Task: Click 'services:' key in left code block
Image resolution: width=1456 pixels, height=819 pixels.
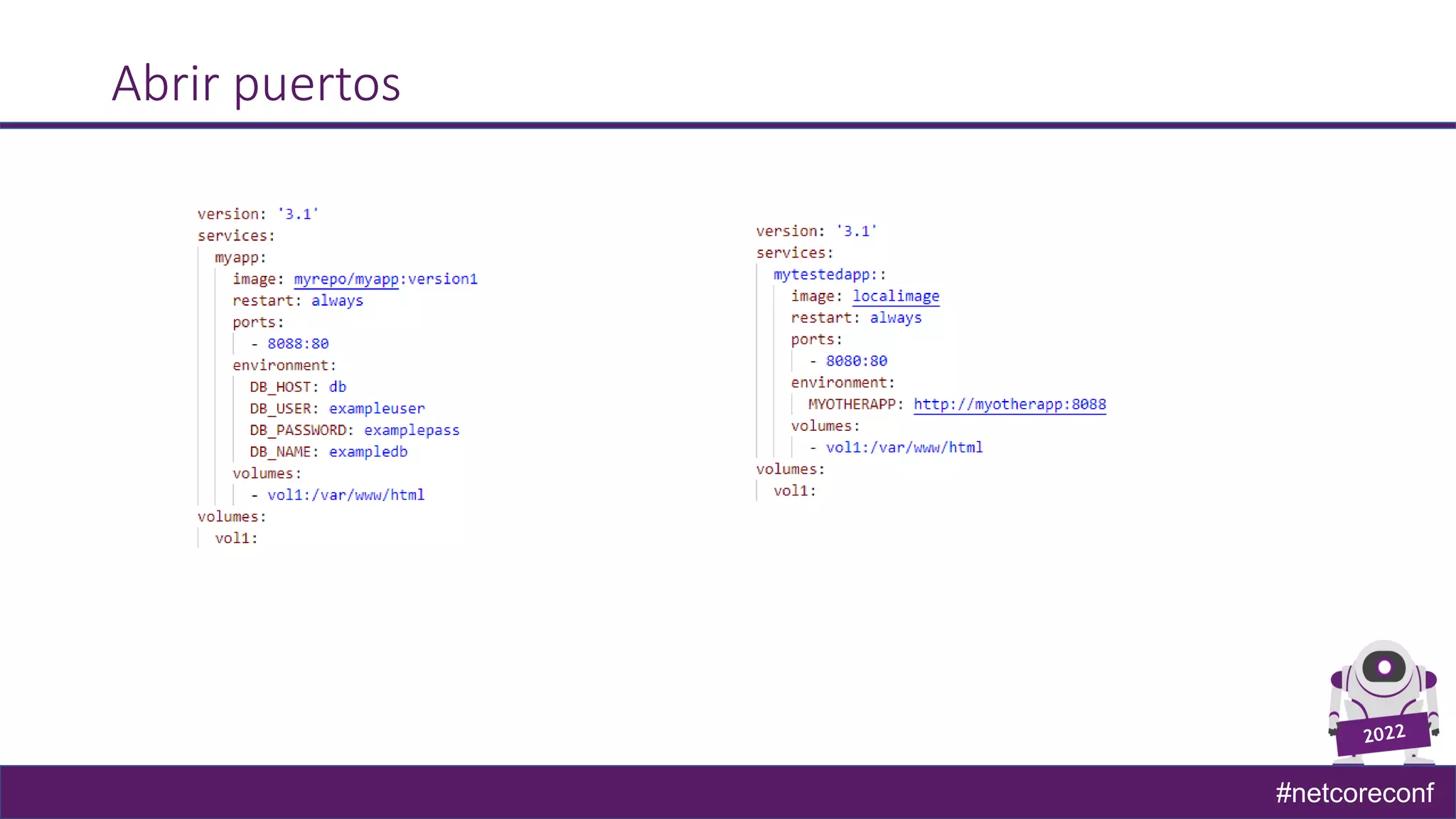Action: (236, 236)
